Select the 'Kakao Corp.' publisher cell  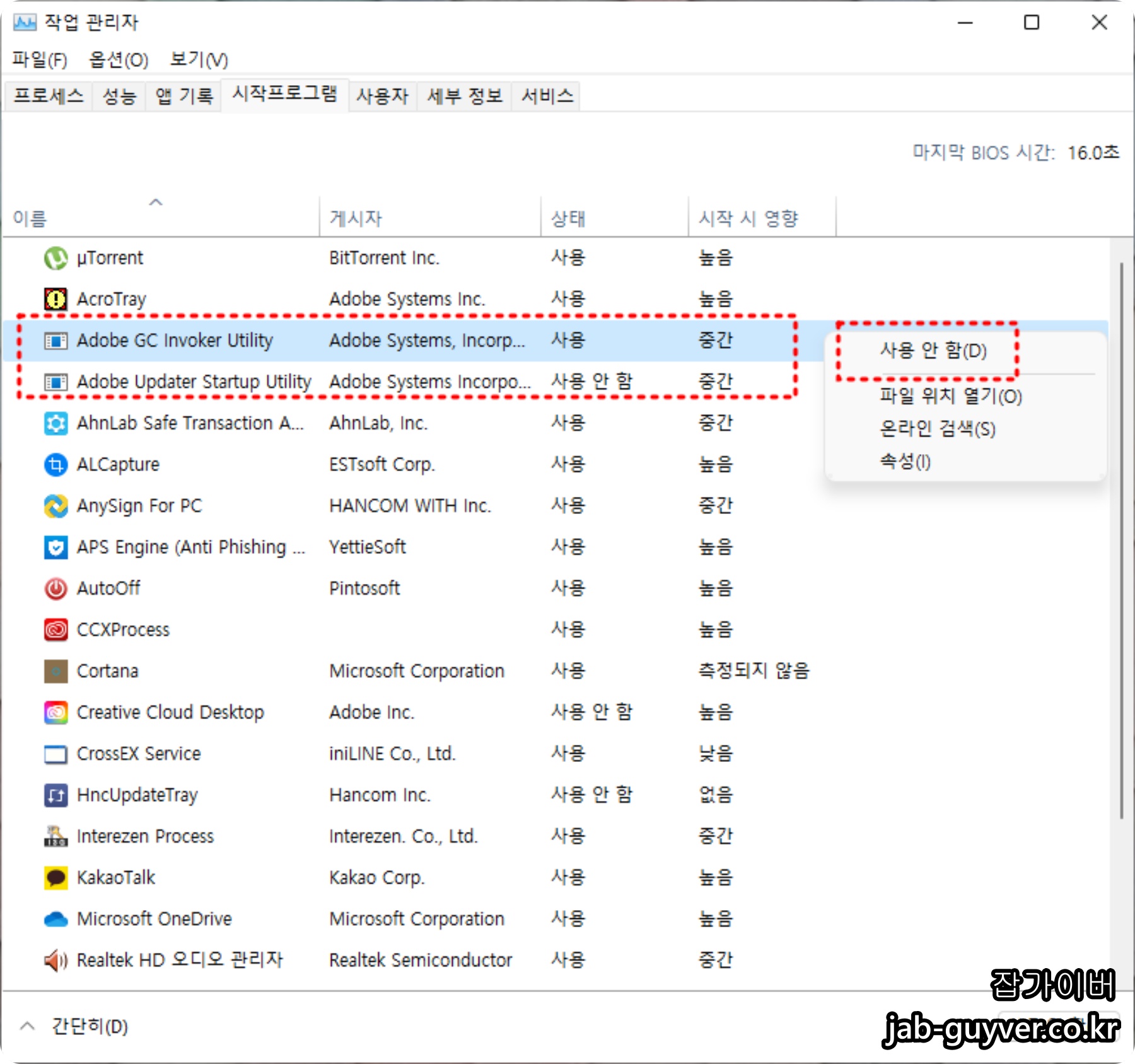point(376,878)
